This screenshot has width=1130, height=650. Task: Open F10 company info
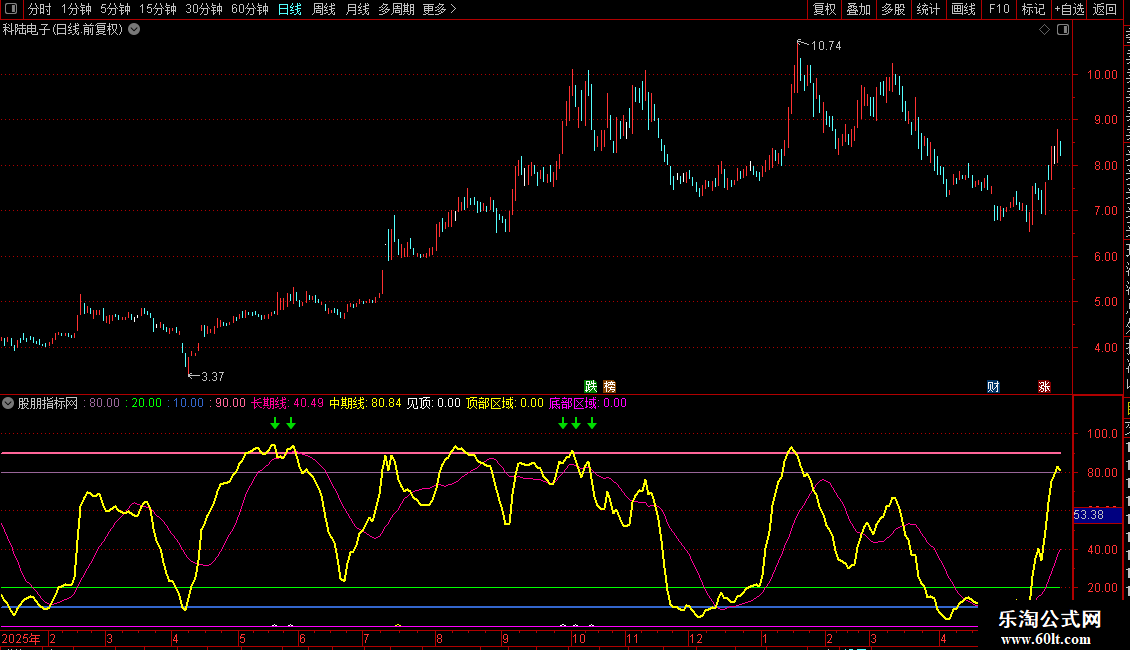coord(999,9)
